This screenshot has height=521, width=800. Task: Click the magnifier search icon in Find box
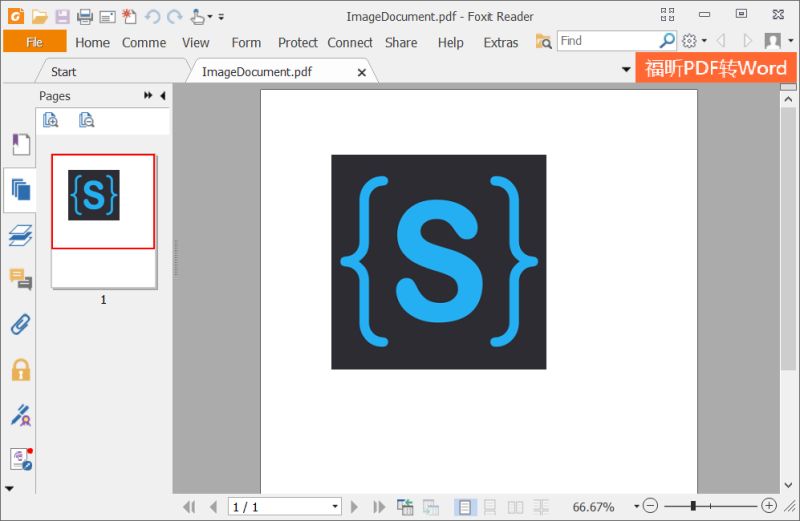point(667,41)
